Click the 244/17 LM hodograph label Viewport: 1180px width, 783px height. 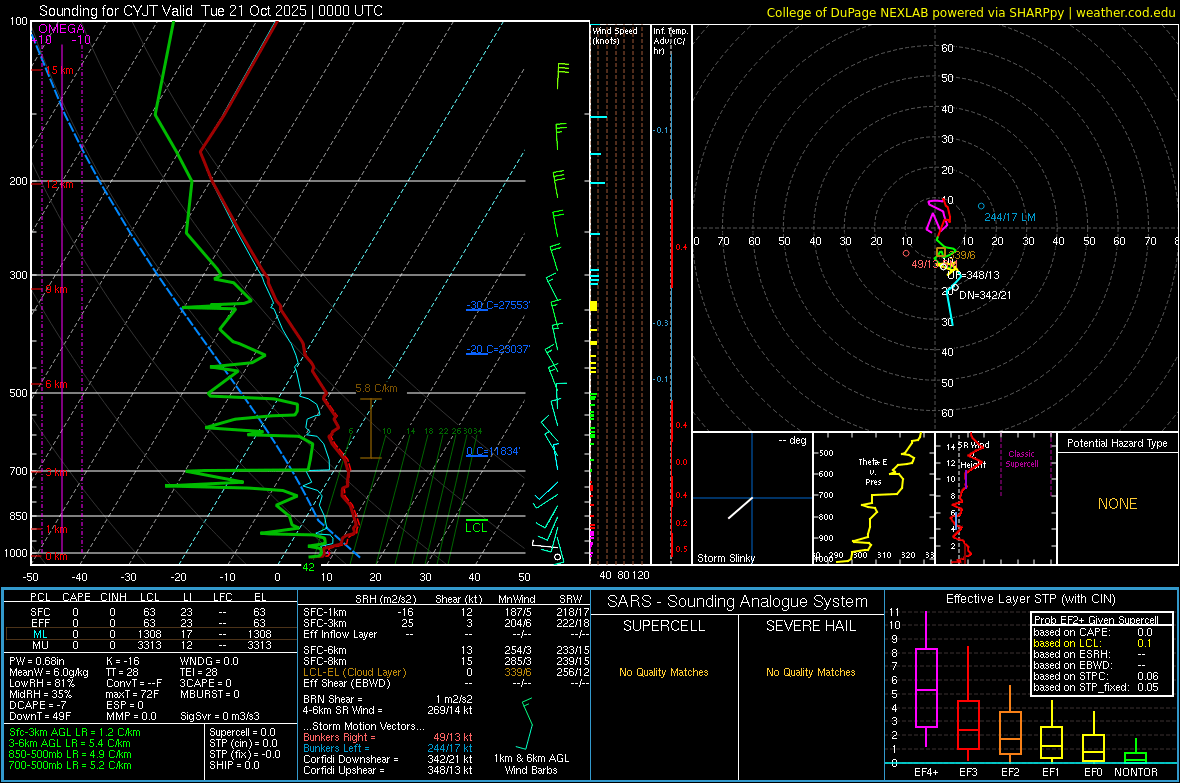click(1010, 217)
